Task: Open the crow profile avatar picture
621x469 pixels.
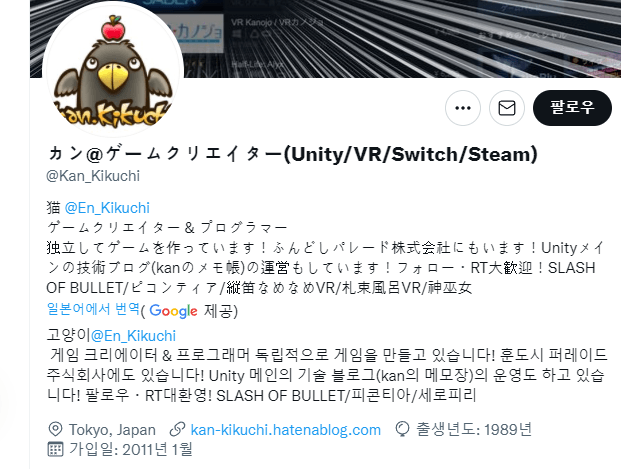Action: (x=113, y=69)
